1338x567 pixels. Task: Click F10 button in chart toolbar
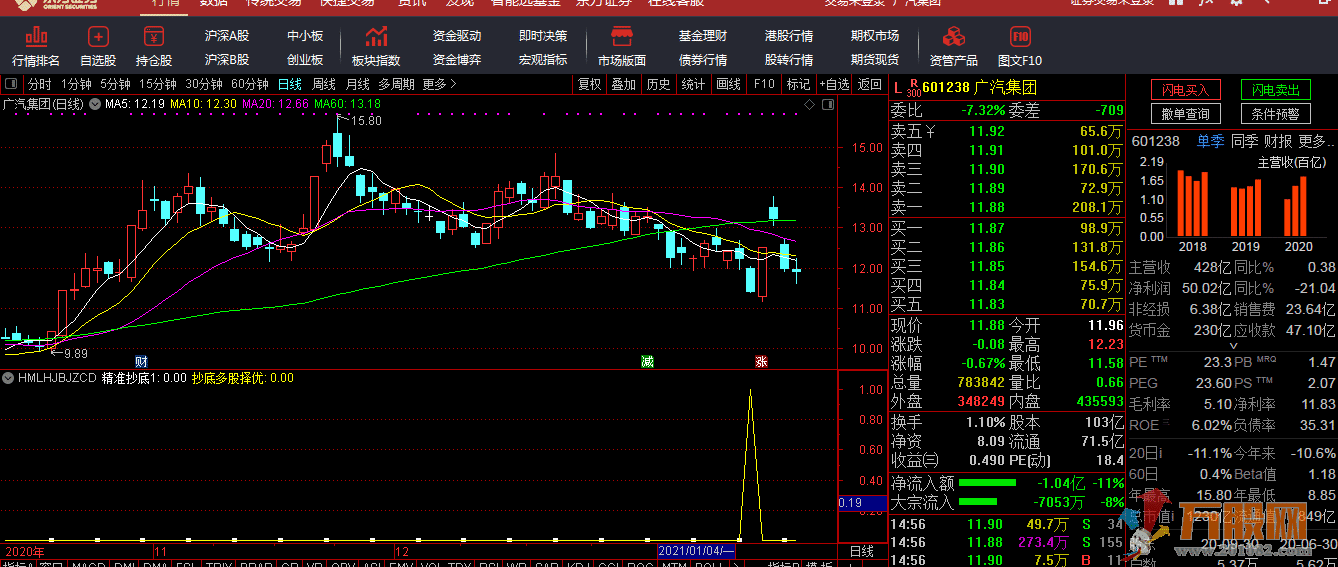[764, 84]
